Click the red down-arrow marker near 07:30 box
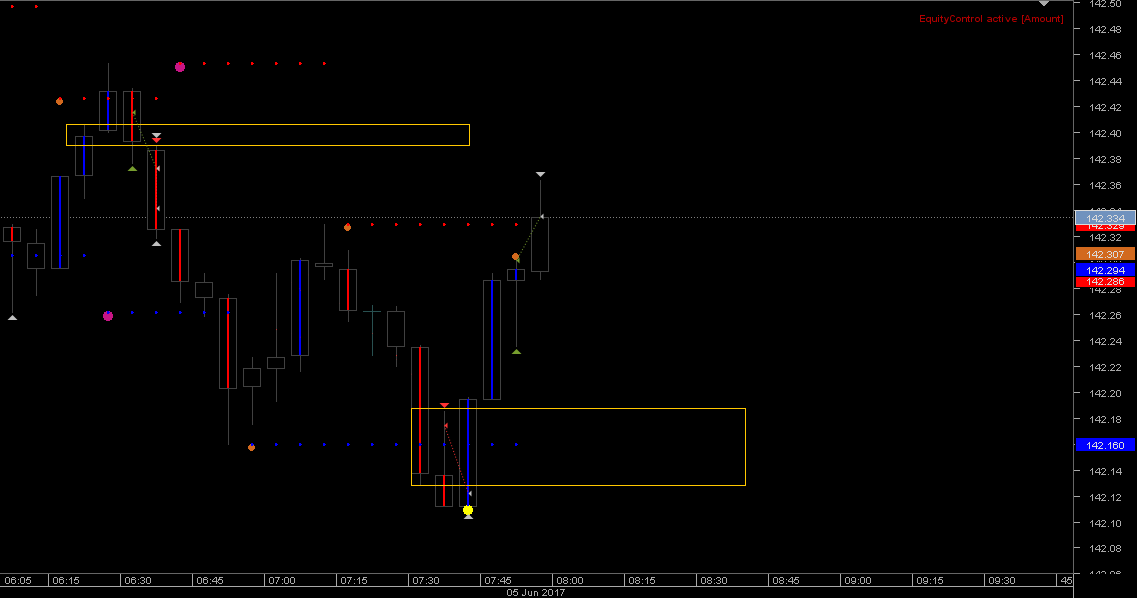Viewport: 1137px width, 598px height. (443, 404)
